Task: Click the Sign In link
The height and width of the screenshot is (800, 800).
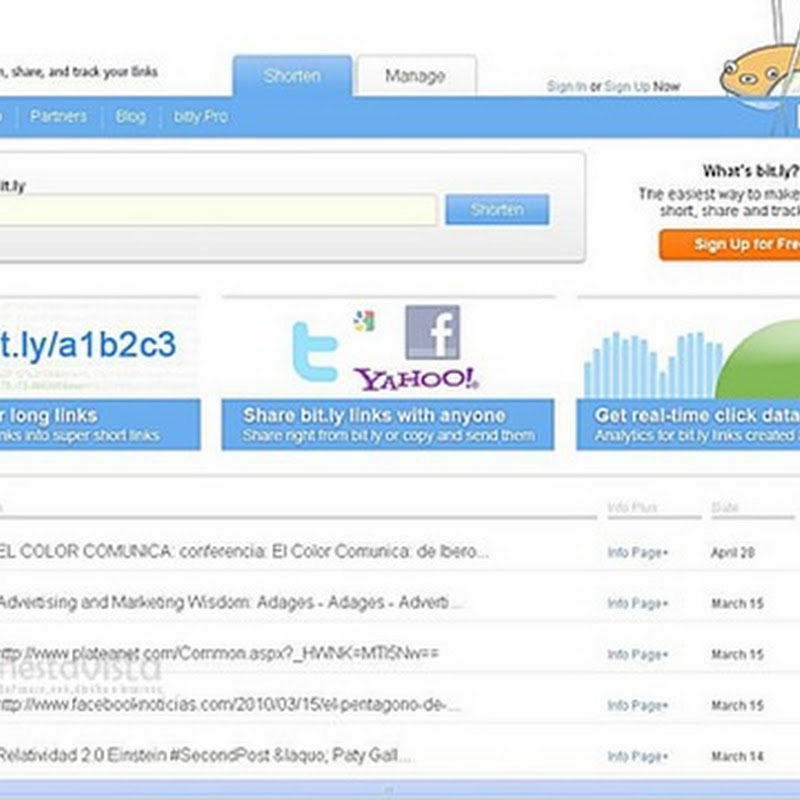Action: click(566, 86)
